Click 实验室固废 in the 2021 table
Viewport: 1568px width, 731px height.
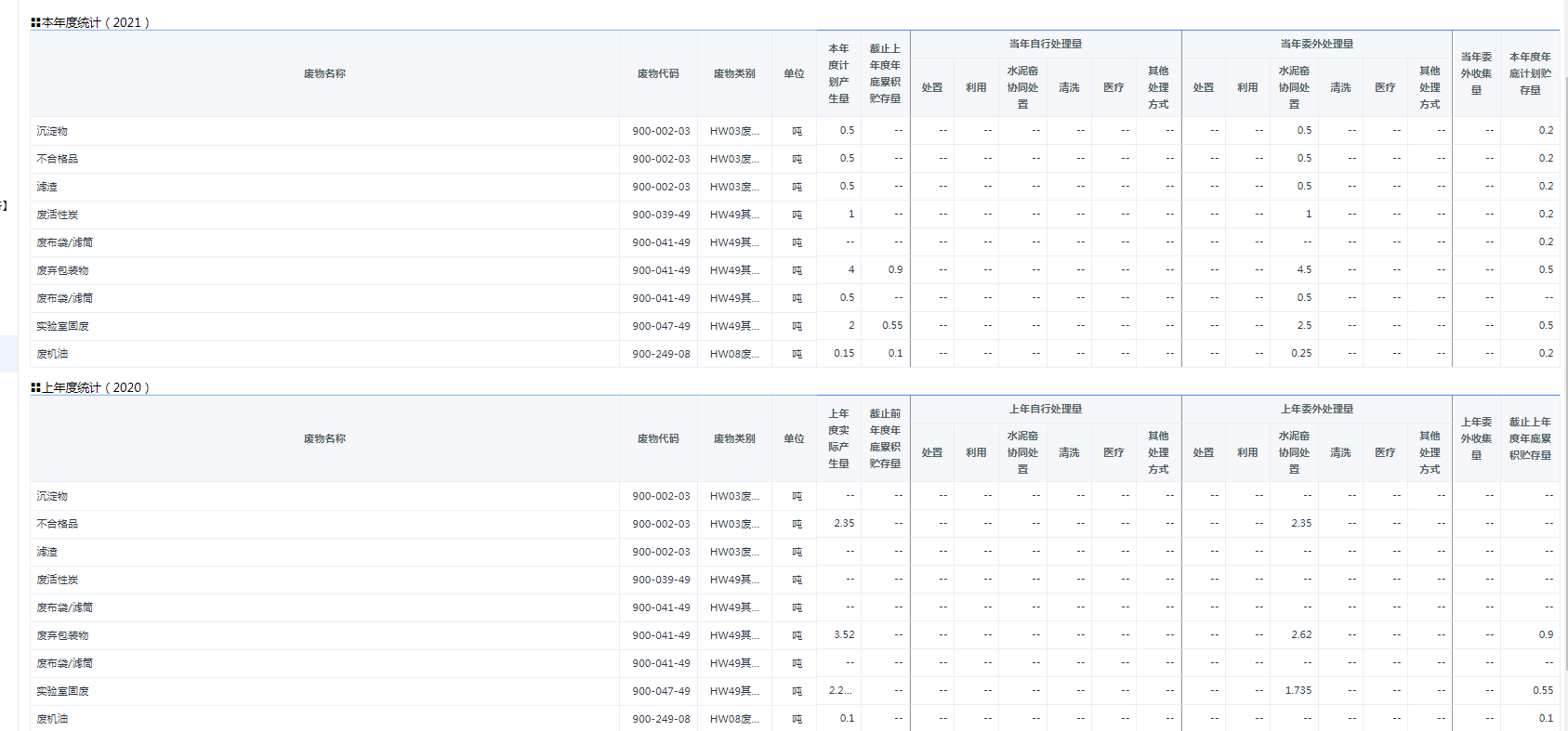tap(63, 326)
